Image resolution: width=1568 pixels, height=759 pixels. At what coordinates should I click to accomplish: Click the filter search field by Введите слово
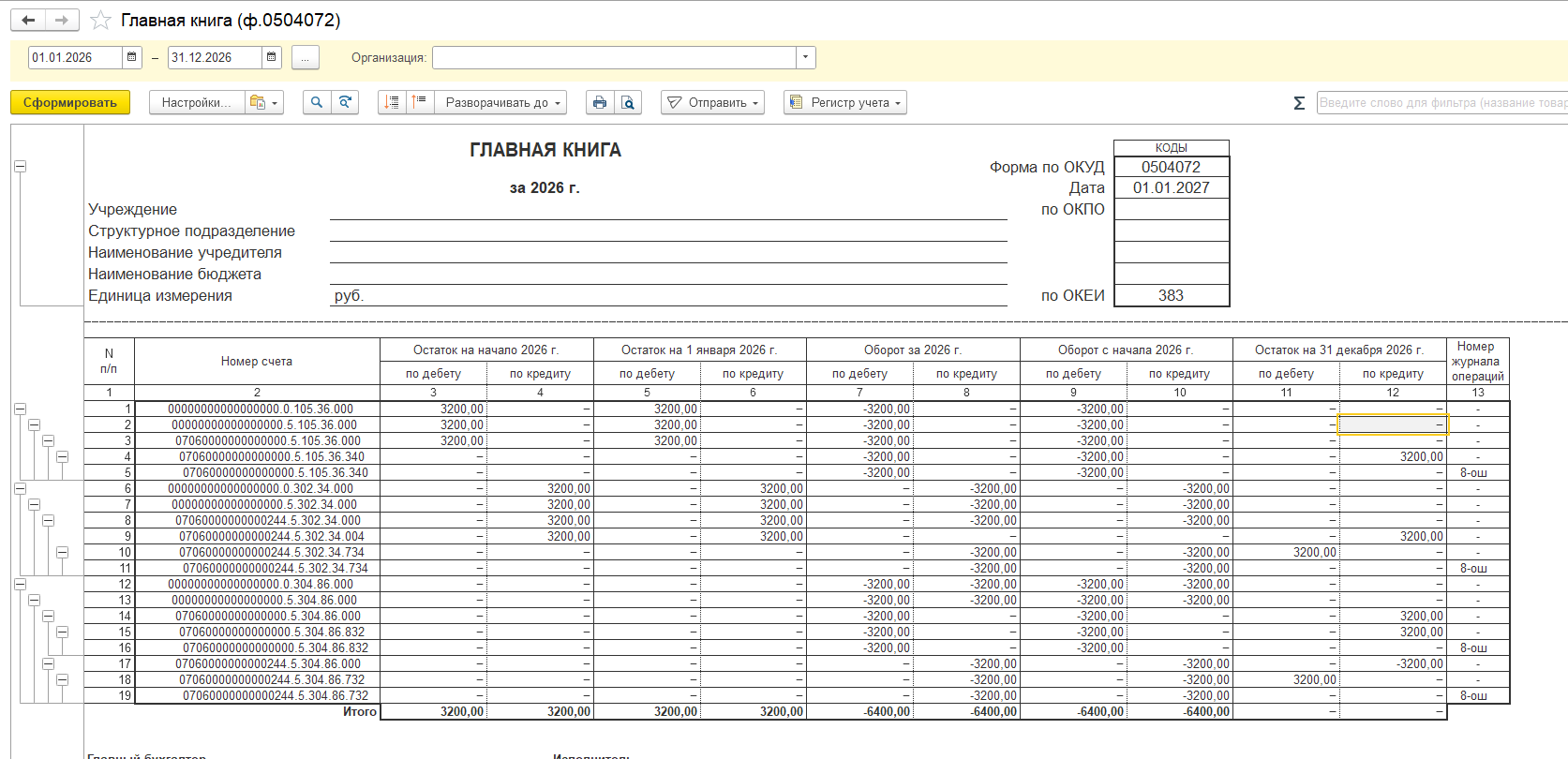pyautogui.click(x=1442, y=102)
